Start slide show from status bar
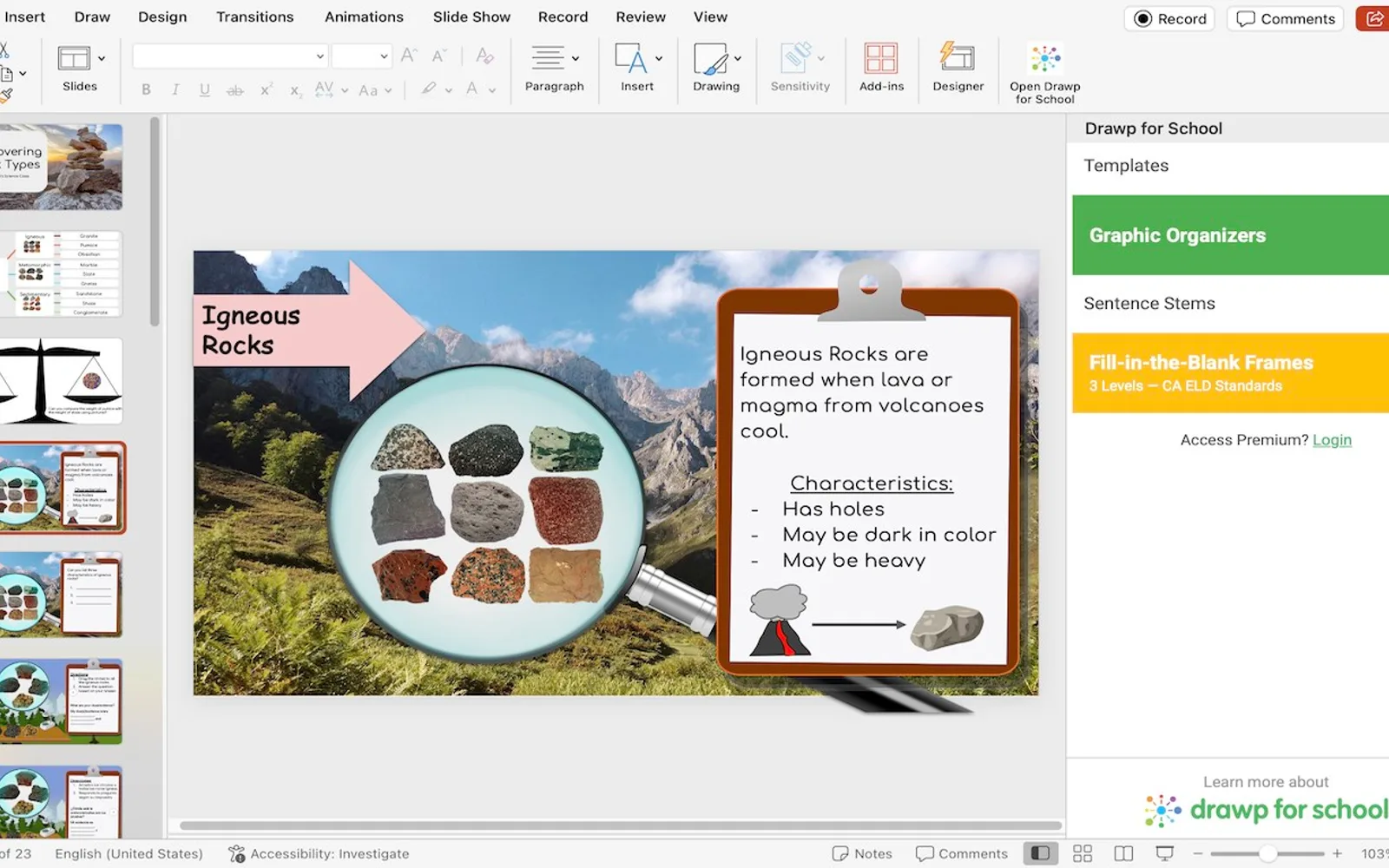Viewport: 1389px width, 868px height. tap(1165, 853)
